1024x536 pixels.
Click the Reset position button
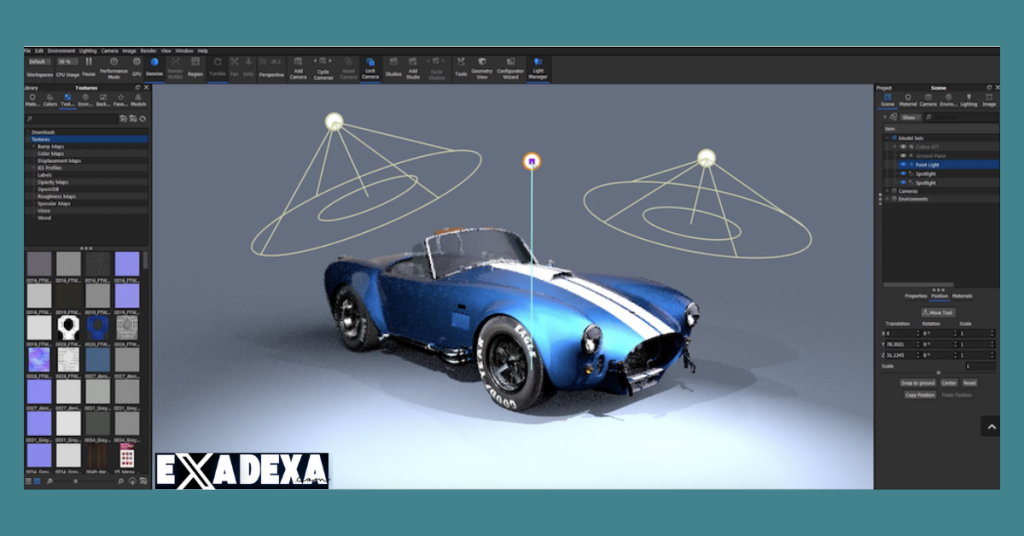970,383
